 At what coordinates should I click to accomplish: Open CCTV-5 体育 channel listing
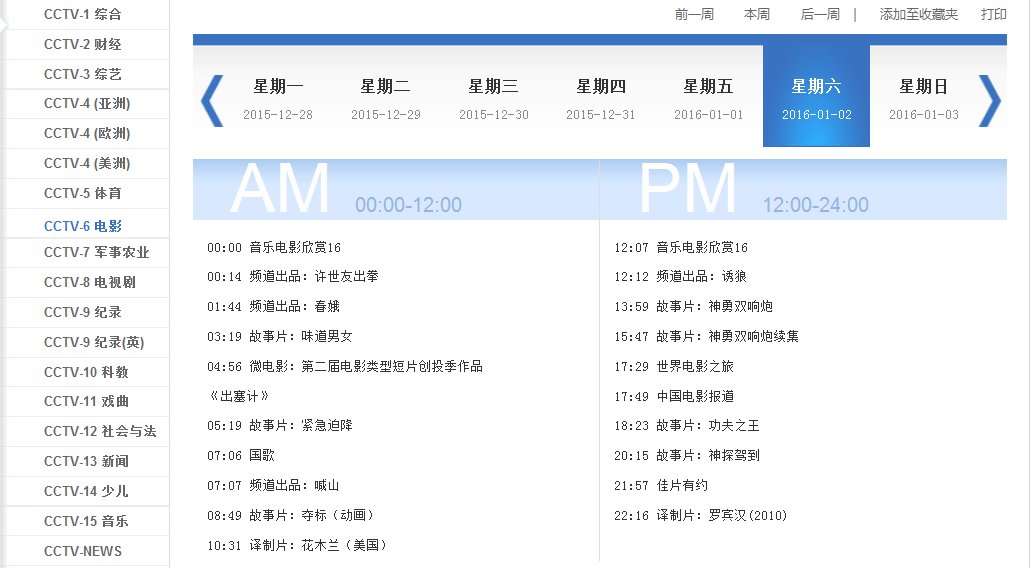[x=83, y=193]
